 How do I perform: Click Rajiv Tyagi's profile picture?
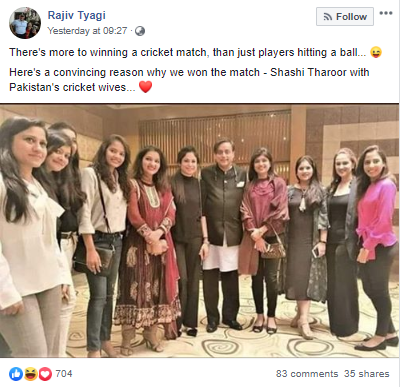coord(25,23)
